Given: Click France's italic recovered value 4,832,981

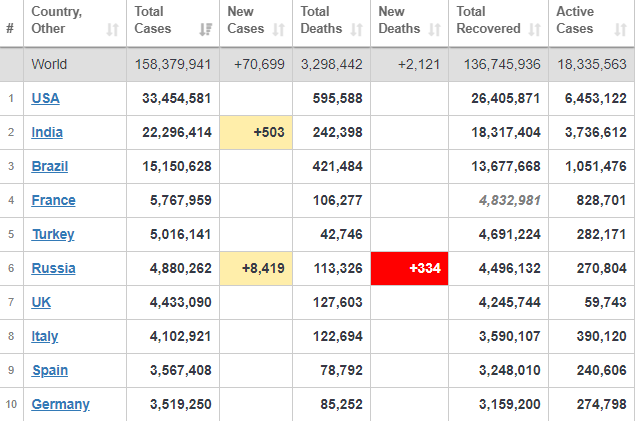Looking at the screenshot, I should 510,200.
